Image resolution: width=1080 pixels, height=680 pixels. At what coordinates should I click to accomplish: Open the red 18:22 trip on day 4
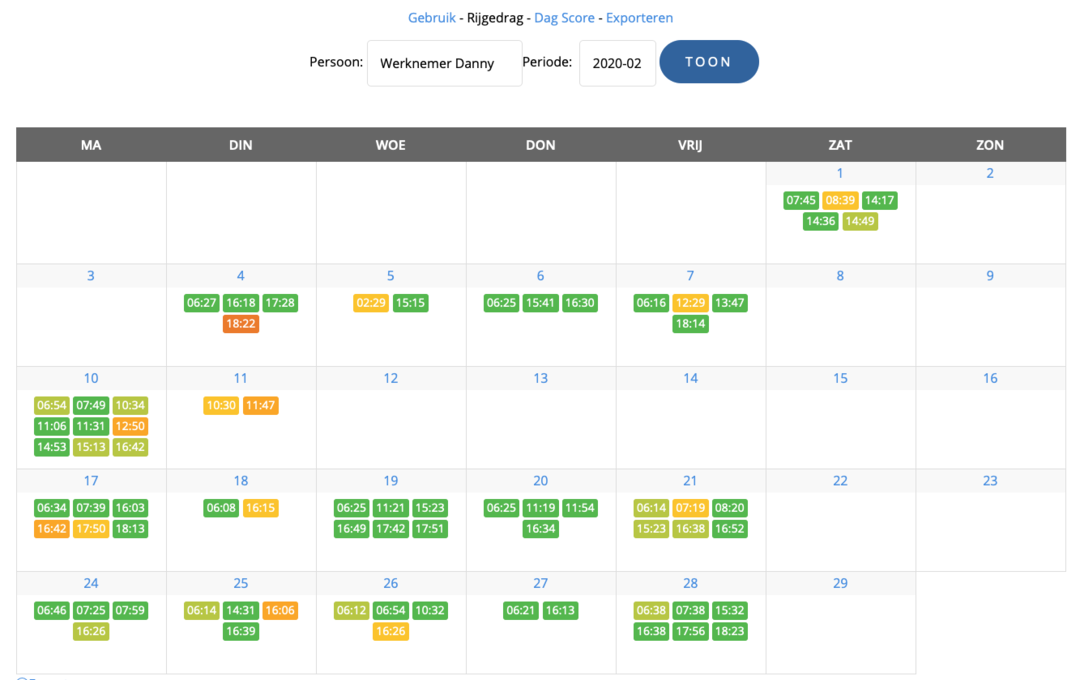[241, 324]
